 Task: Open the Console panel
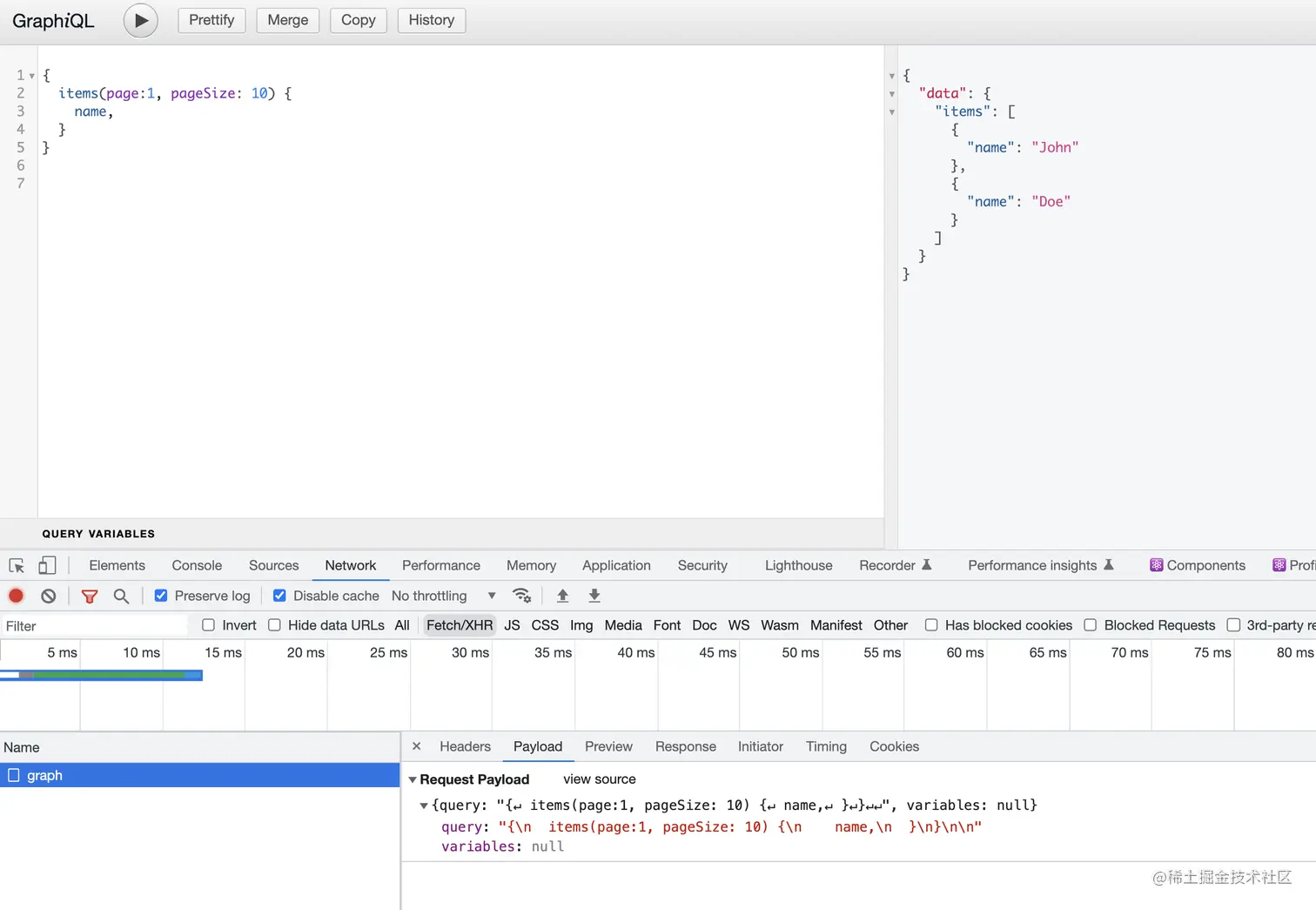tap(196, 565)
